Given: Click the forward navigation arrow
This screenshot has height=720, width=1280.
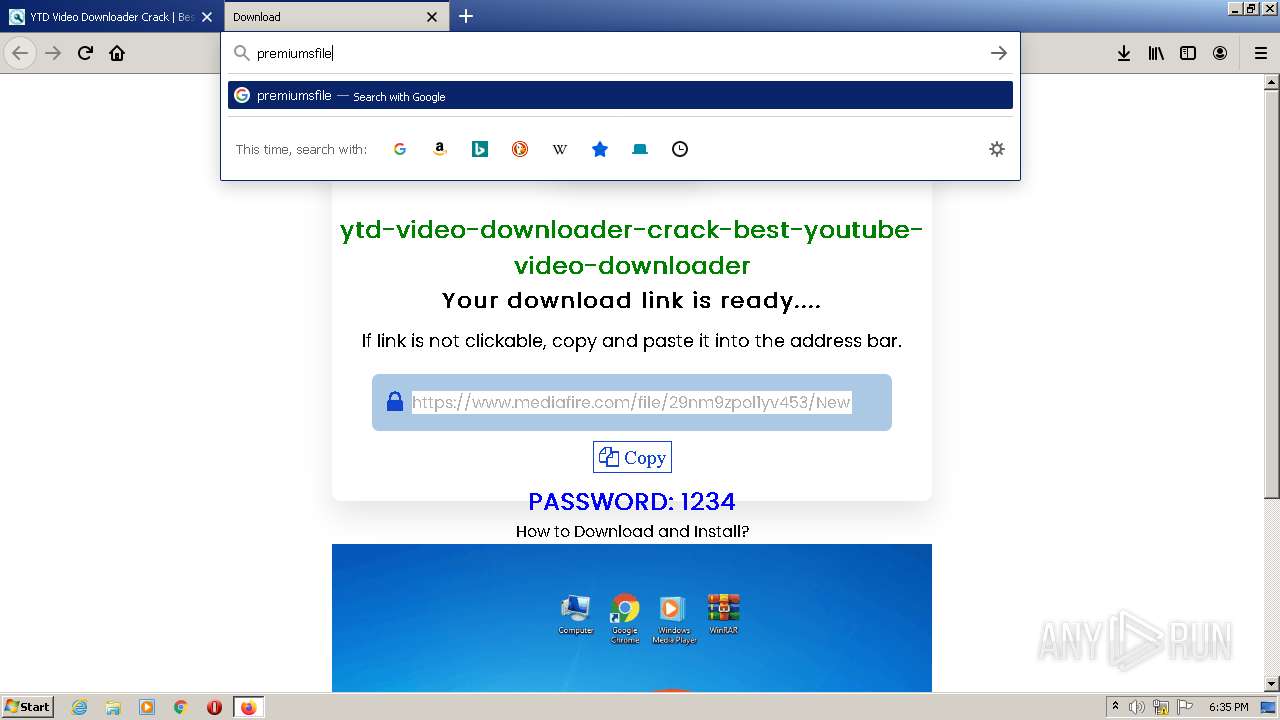Looking at the screenshot, I should [x=53, y=53].
